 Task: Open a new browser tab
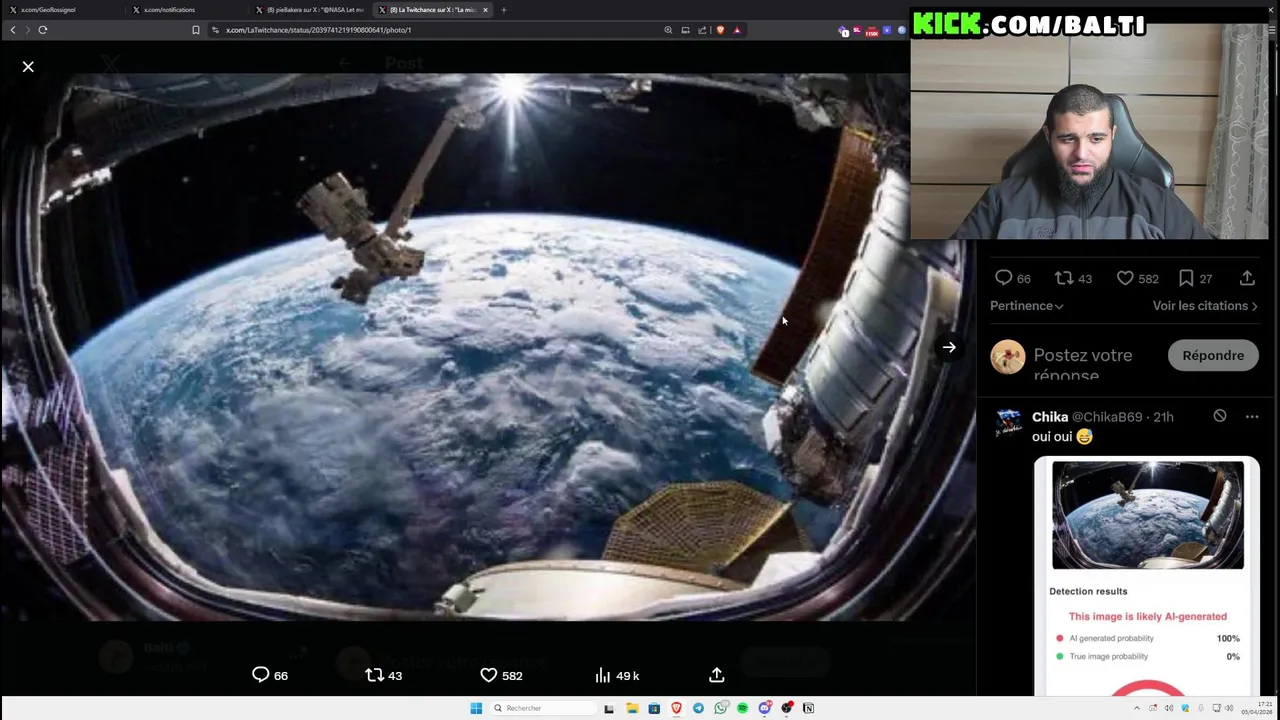(504, 10)
